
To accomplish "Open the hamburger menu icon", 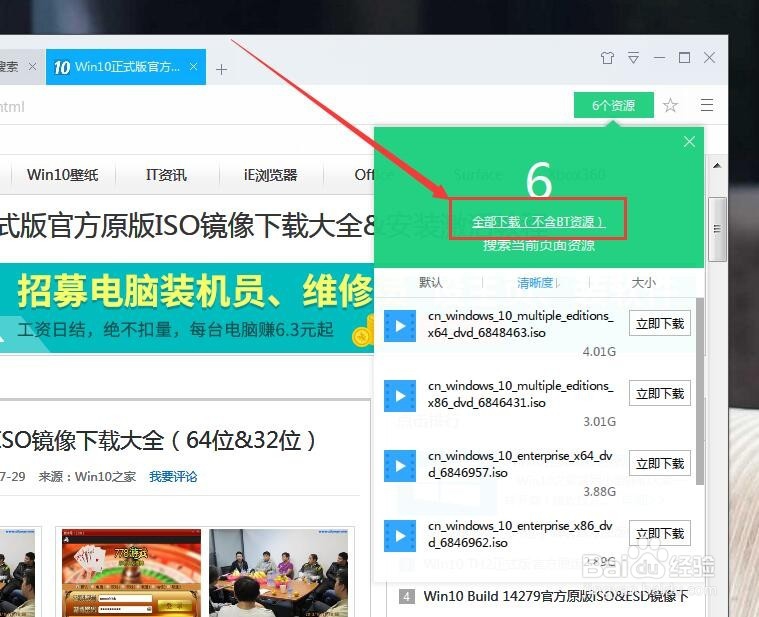I will 707,105.
